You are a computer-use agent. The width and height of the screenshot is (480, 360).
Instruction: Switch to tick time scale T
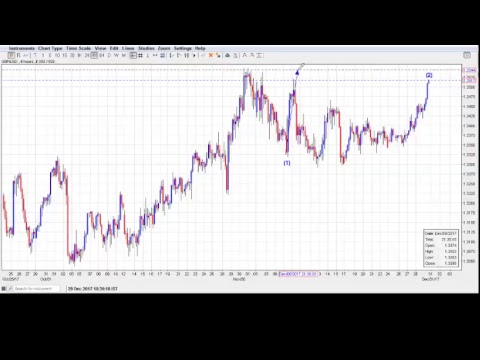(x=35, y=55)
